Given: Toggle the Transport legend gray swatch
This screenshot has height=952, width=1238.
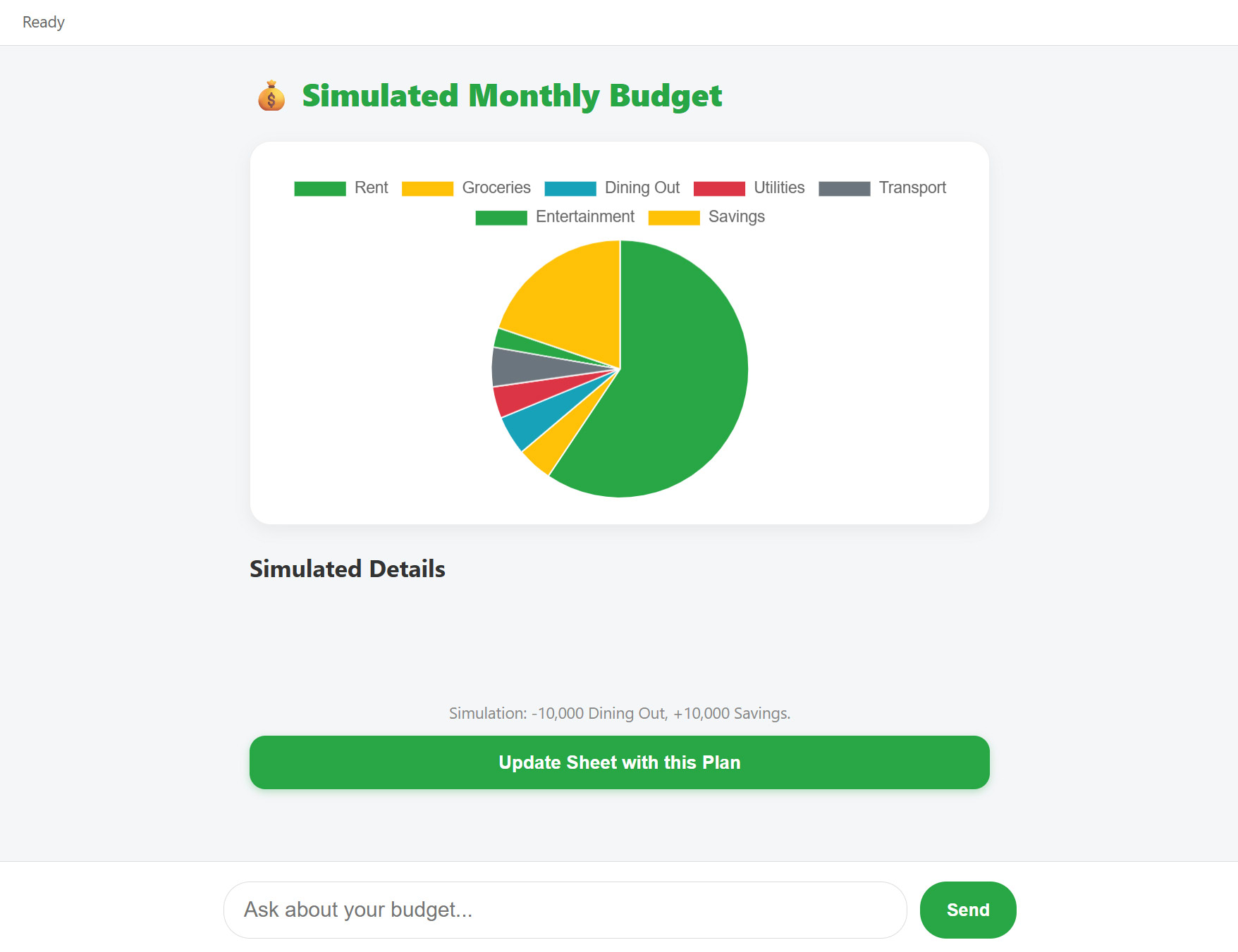Looking at the screenshot, I should point(844,188).
